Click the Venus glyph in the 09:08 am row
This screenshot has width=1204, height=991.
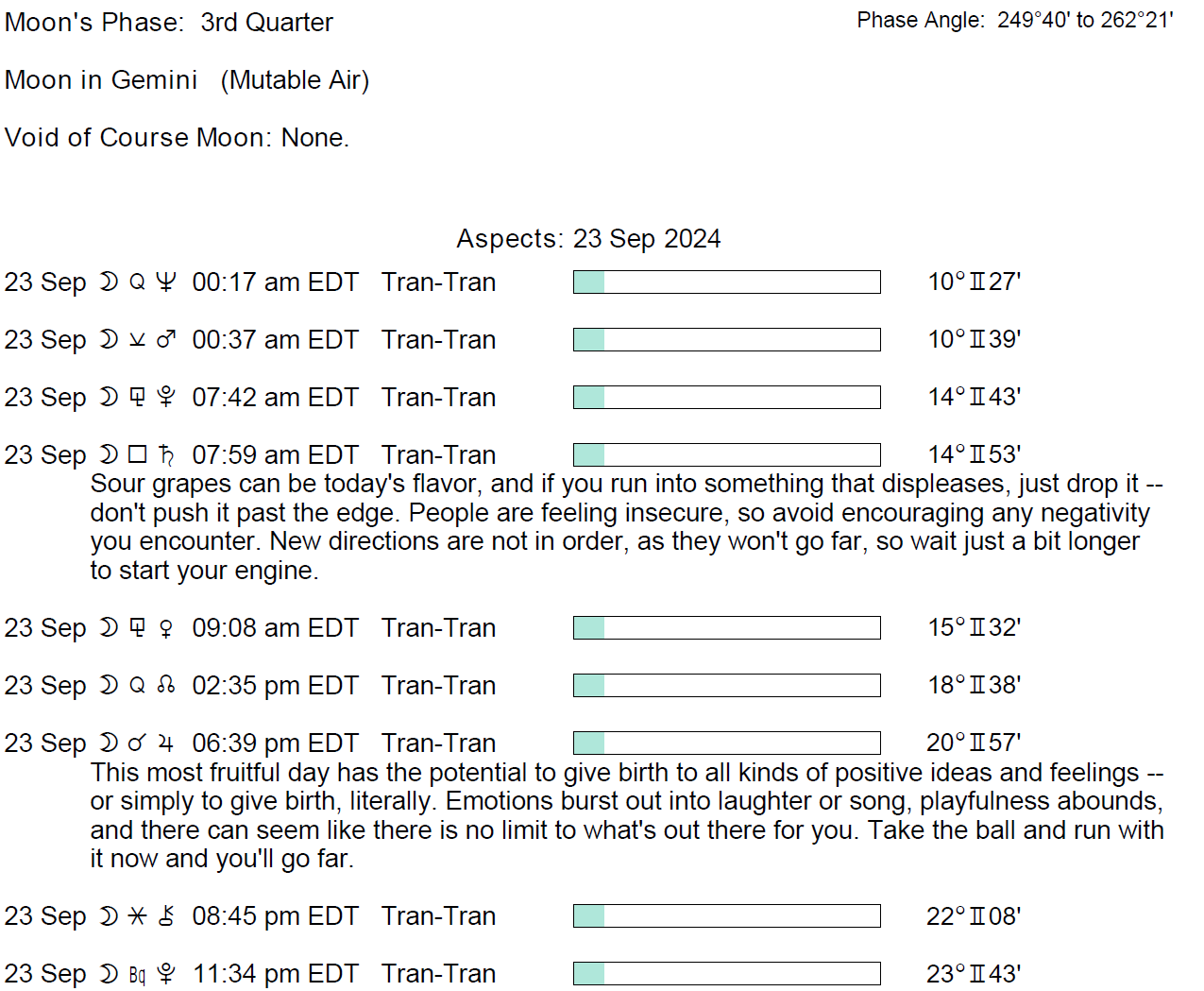click(166, 628)
